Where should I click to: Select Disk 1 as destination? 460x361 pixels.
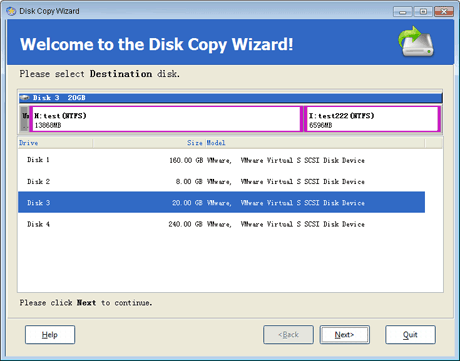(221, 160)
